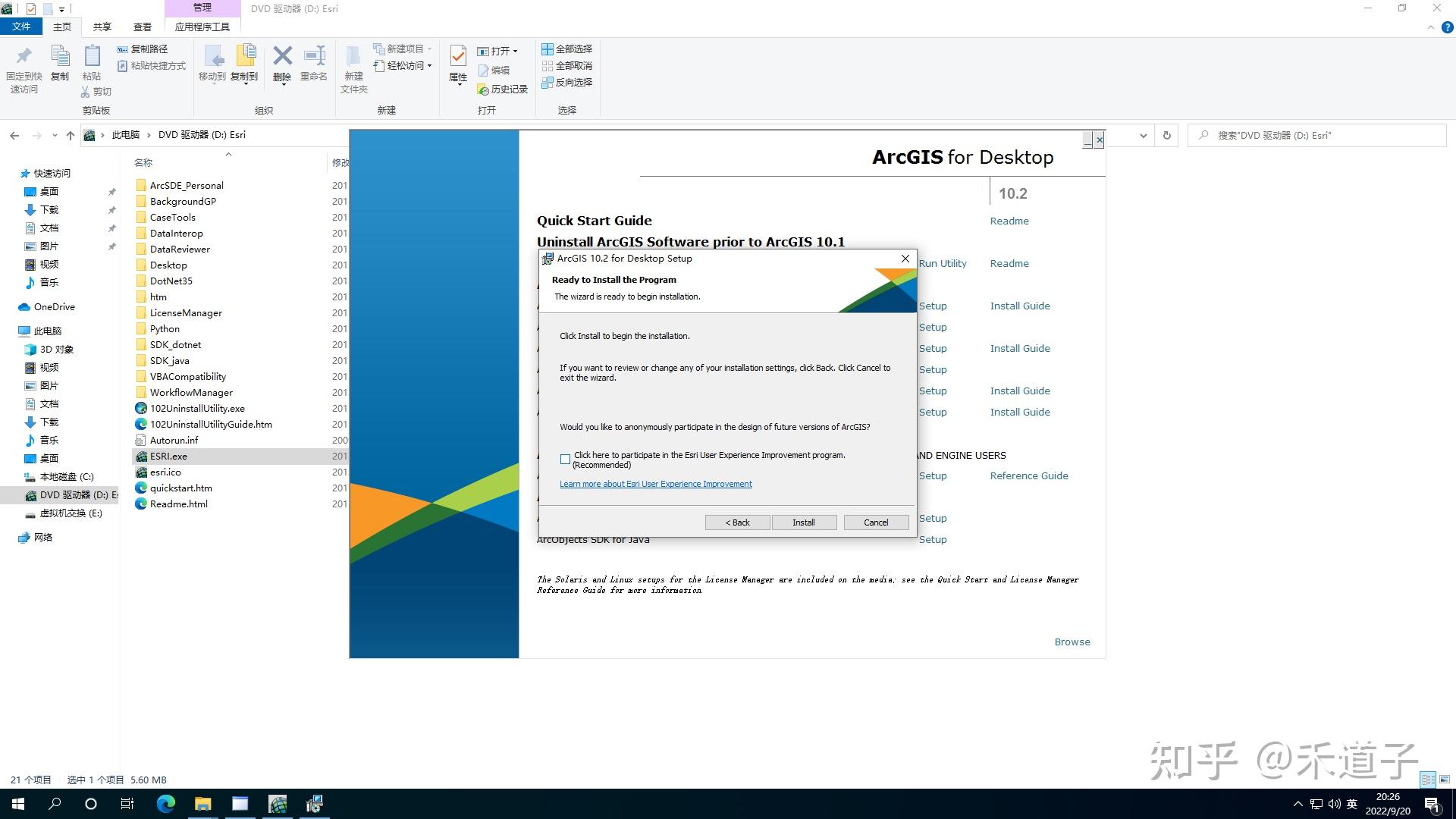Open Microsoft Edge from the taskbar
Image resolution: width=1456 pixels, height=819 pixels.
tap(165, 804)
